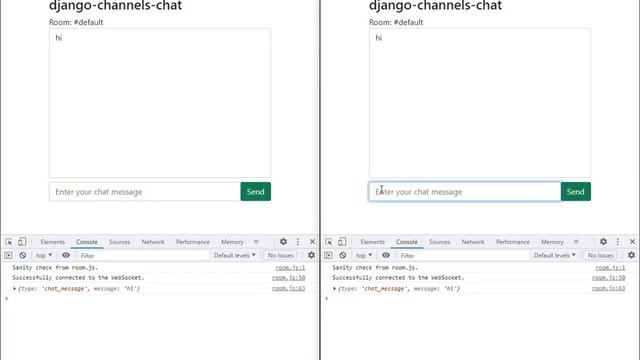Open Network tab in left DevTools
Screen dimensions: 640x360
[x=153, y=242]
